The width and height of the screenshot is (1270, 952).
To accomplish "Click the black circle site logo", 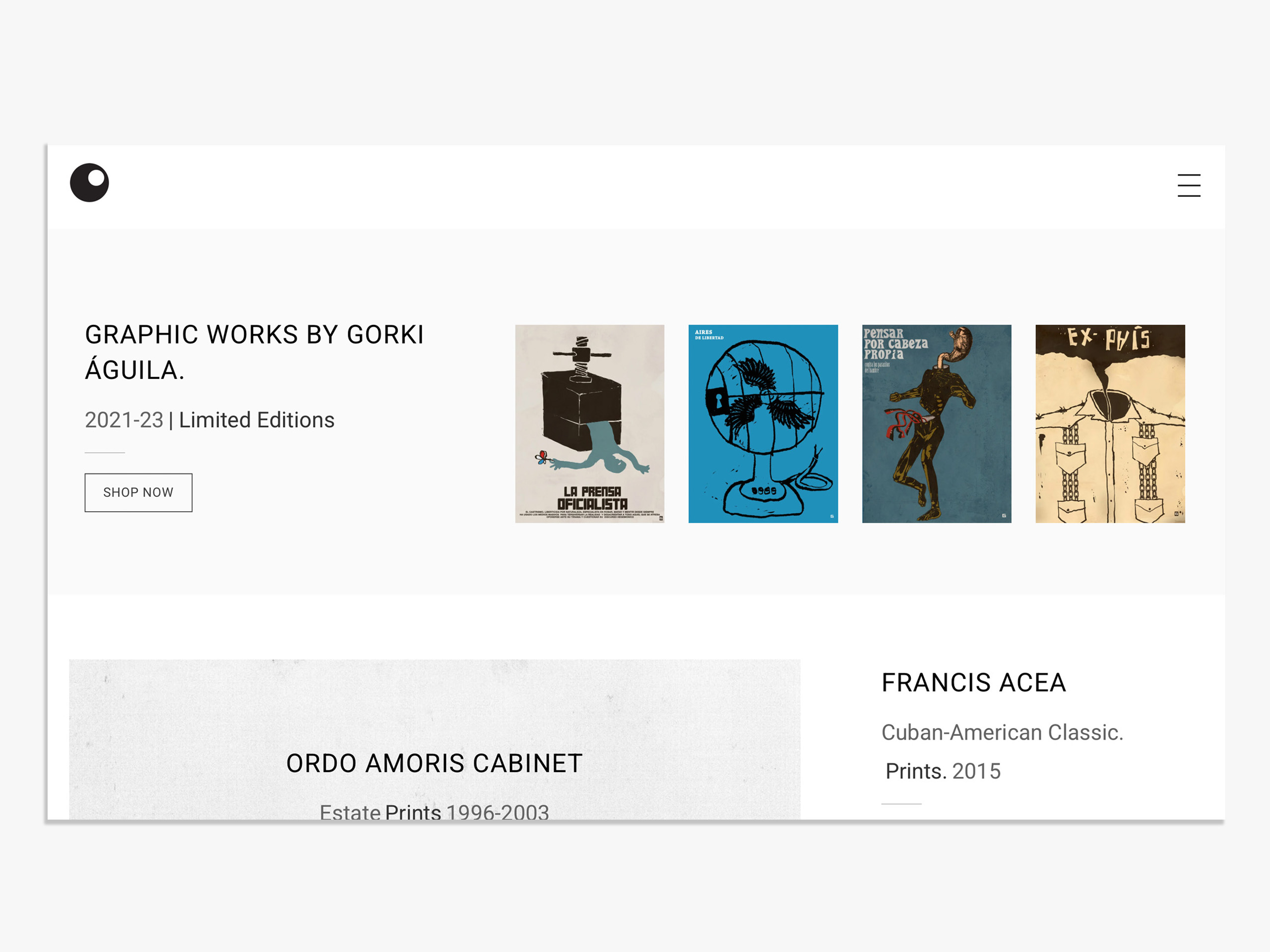I will click(x=90, y=182).
